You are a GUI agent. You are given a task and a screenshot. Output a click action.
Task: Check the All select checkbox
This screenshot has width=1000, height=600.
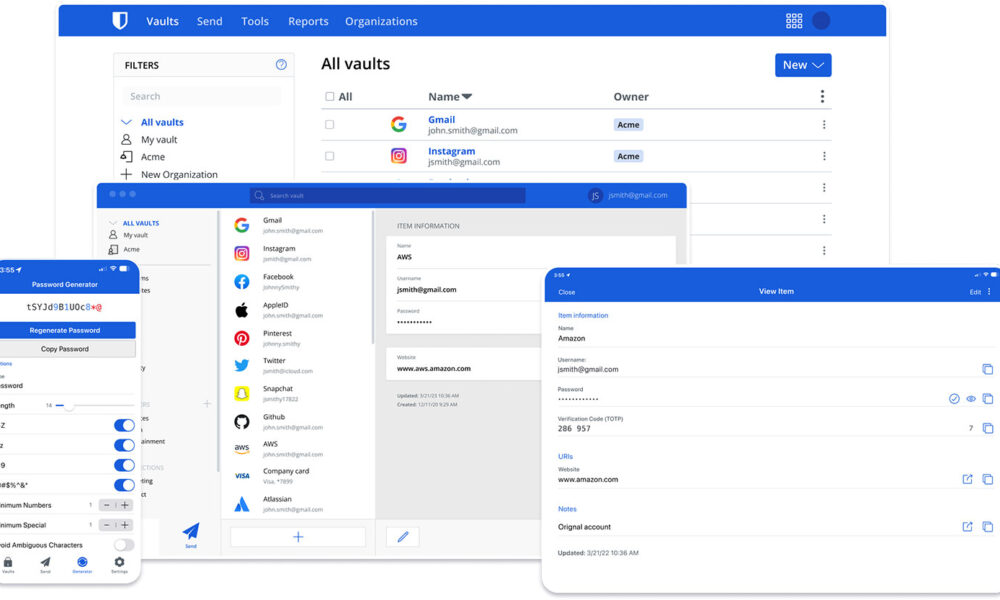coord(330,96)
